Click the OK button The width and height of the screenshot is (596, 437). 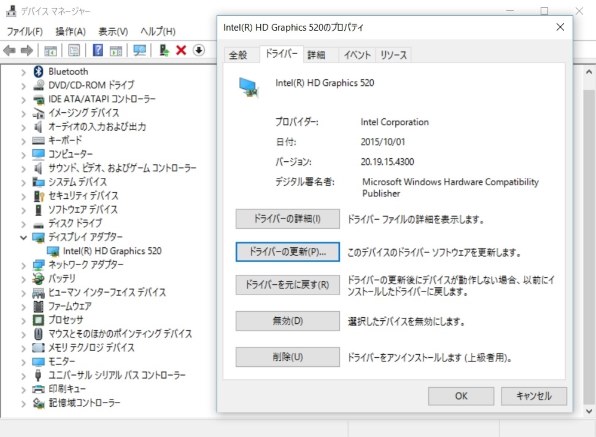pos(461,396)
